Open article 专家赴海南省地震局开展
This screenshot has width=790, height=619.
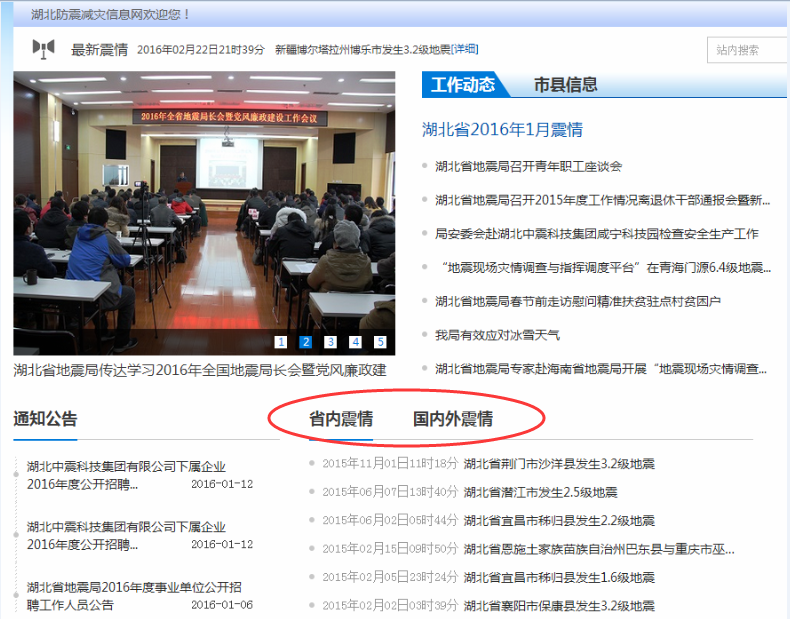601,369
